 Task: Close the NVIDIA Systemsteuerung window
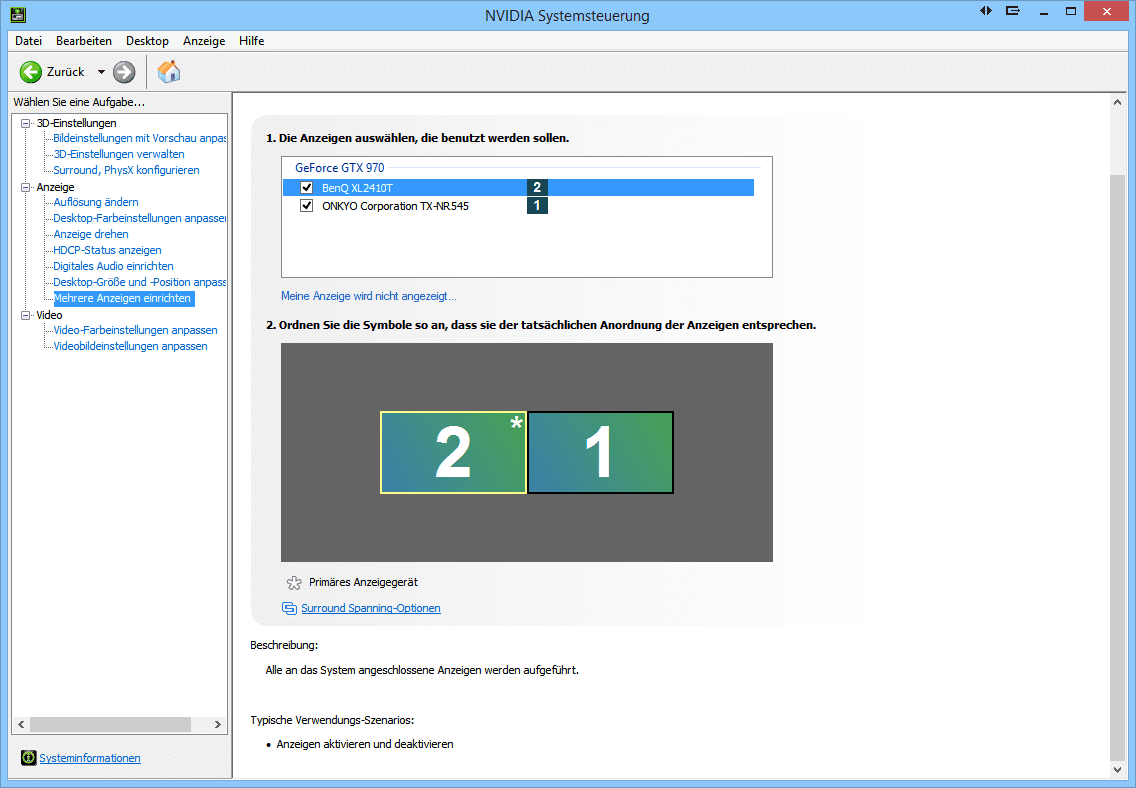(1106, 12)
